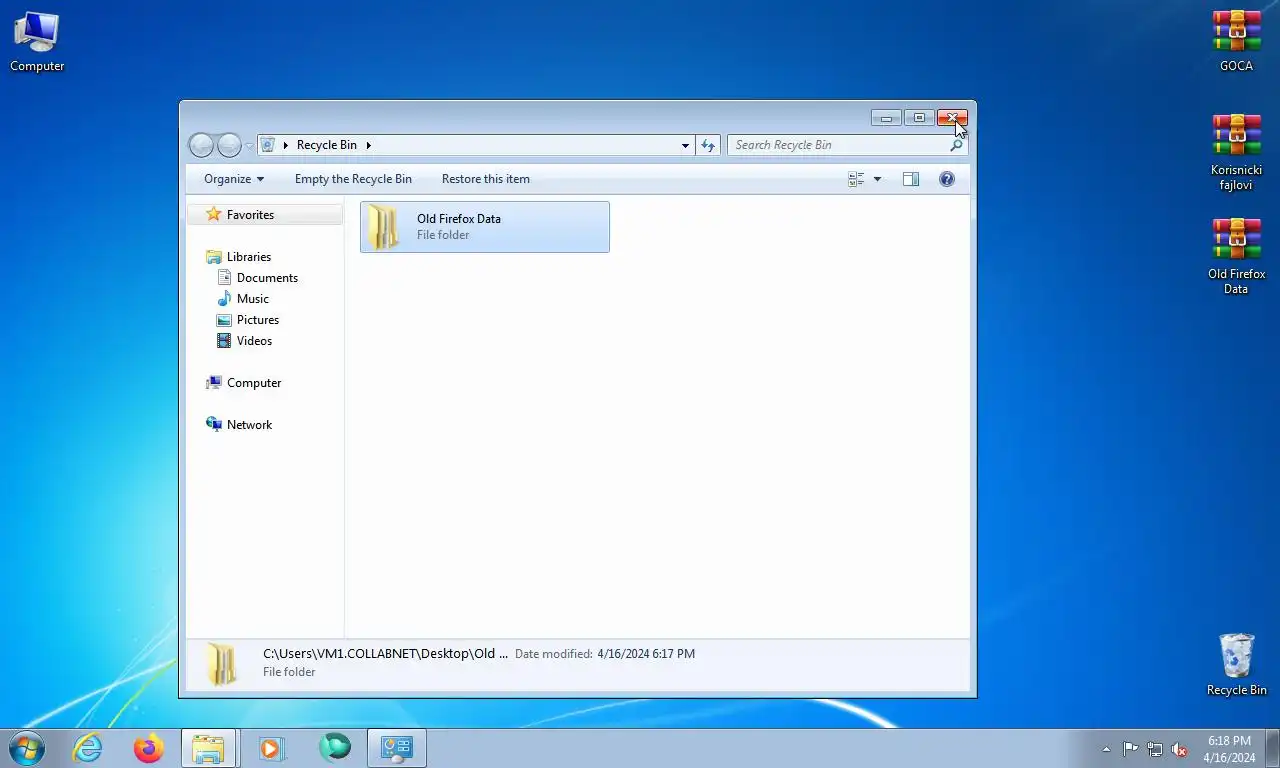Viewport: 1280px width, 768px height.
Task: Open the clock showing 6:18 PM
Action: 1229,749
